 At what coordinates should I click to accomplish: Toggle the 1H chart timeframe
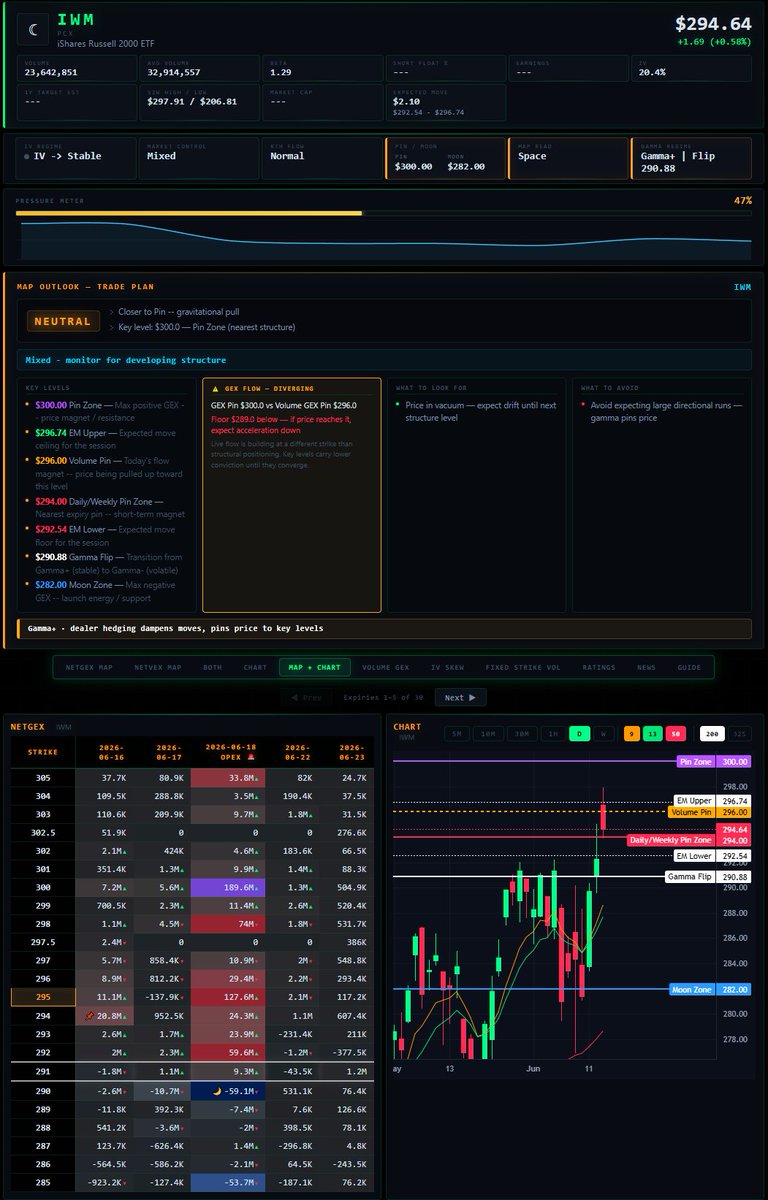tap(552, 733)
